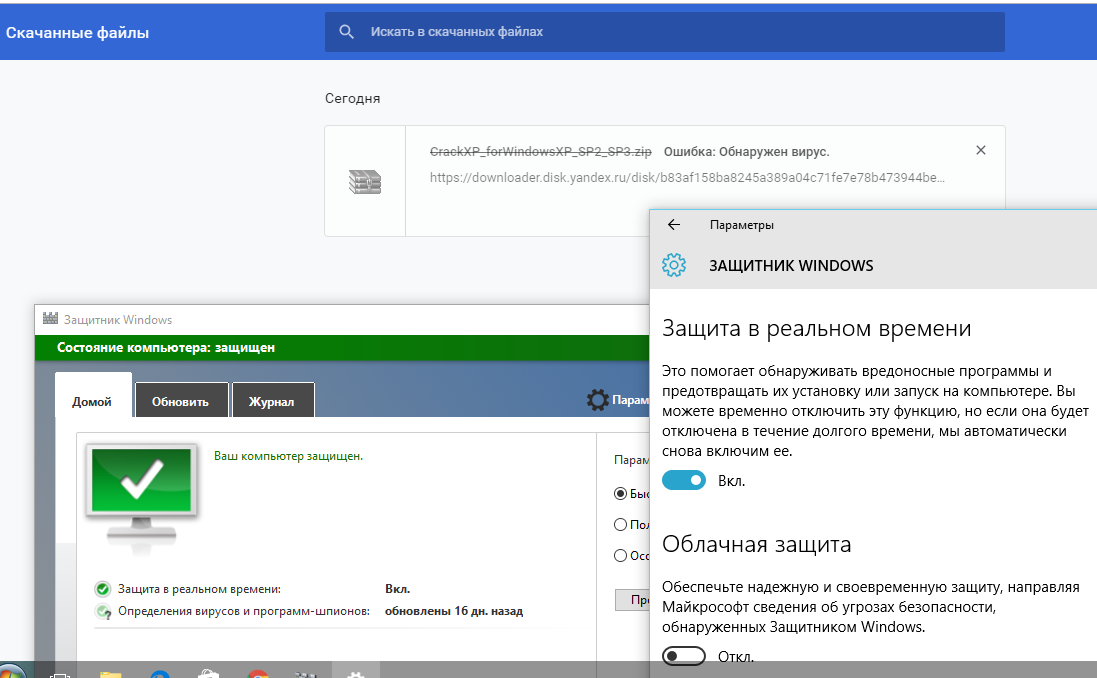Screen dimensions: 1097x678
Task: Click the status icon beside "Определения вирусов"
Action: pyautogui.click(x=103, y=612)
